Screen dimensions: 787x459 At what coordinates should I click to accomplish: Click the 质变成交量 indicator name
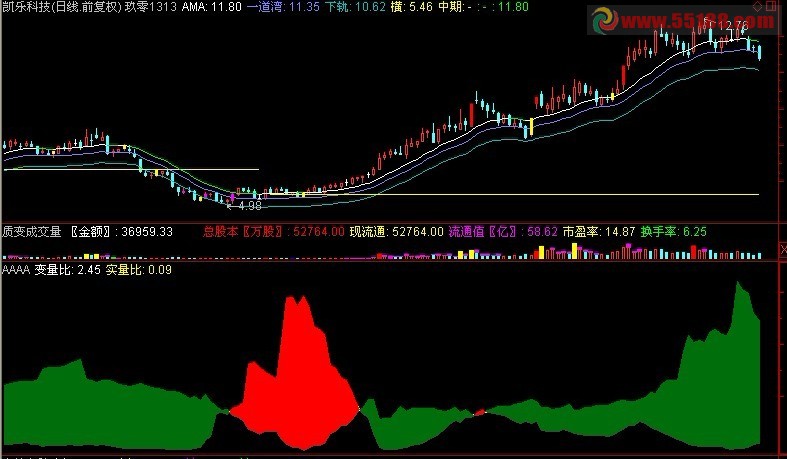32,232
